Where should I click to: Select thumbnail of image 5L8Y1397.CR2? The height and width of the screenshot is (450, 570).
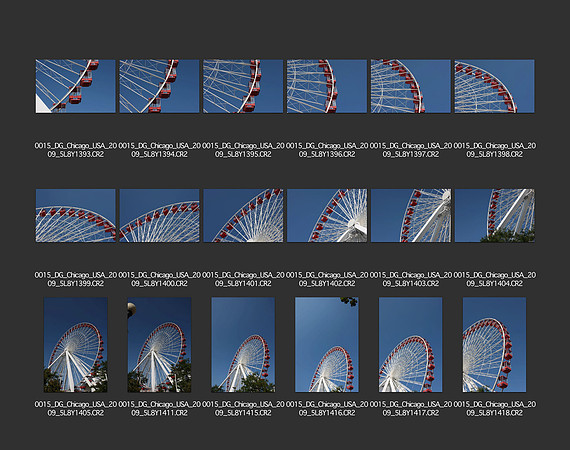point(411,86)
